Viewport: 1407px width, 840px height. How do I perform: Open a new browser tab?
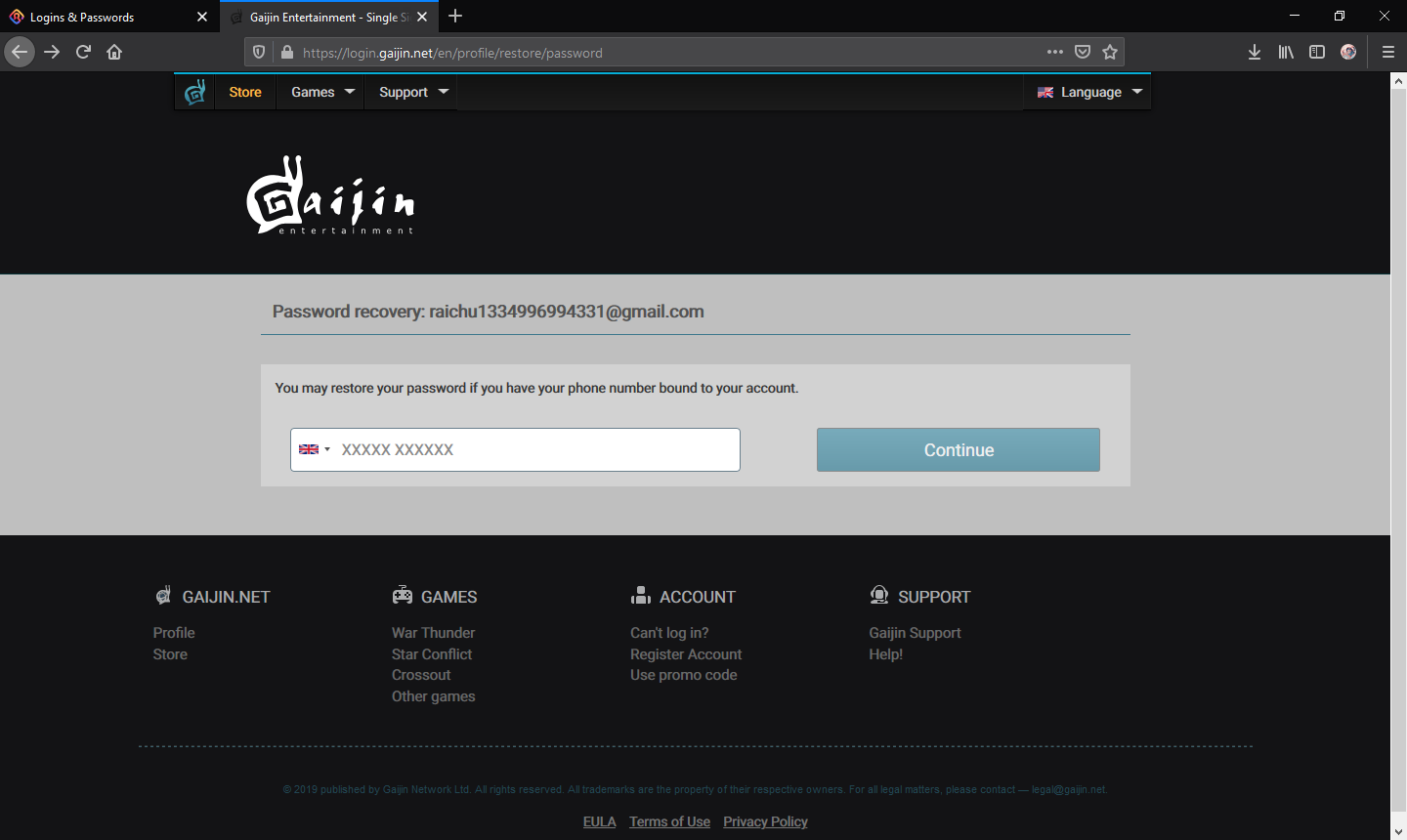pos(455,16)
